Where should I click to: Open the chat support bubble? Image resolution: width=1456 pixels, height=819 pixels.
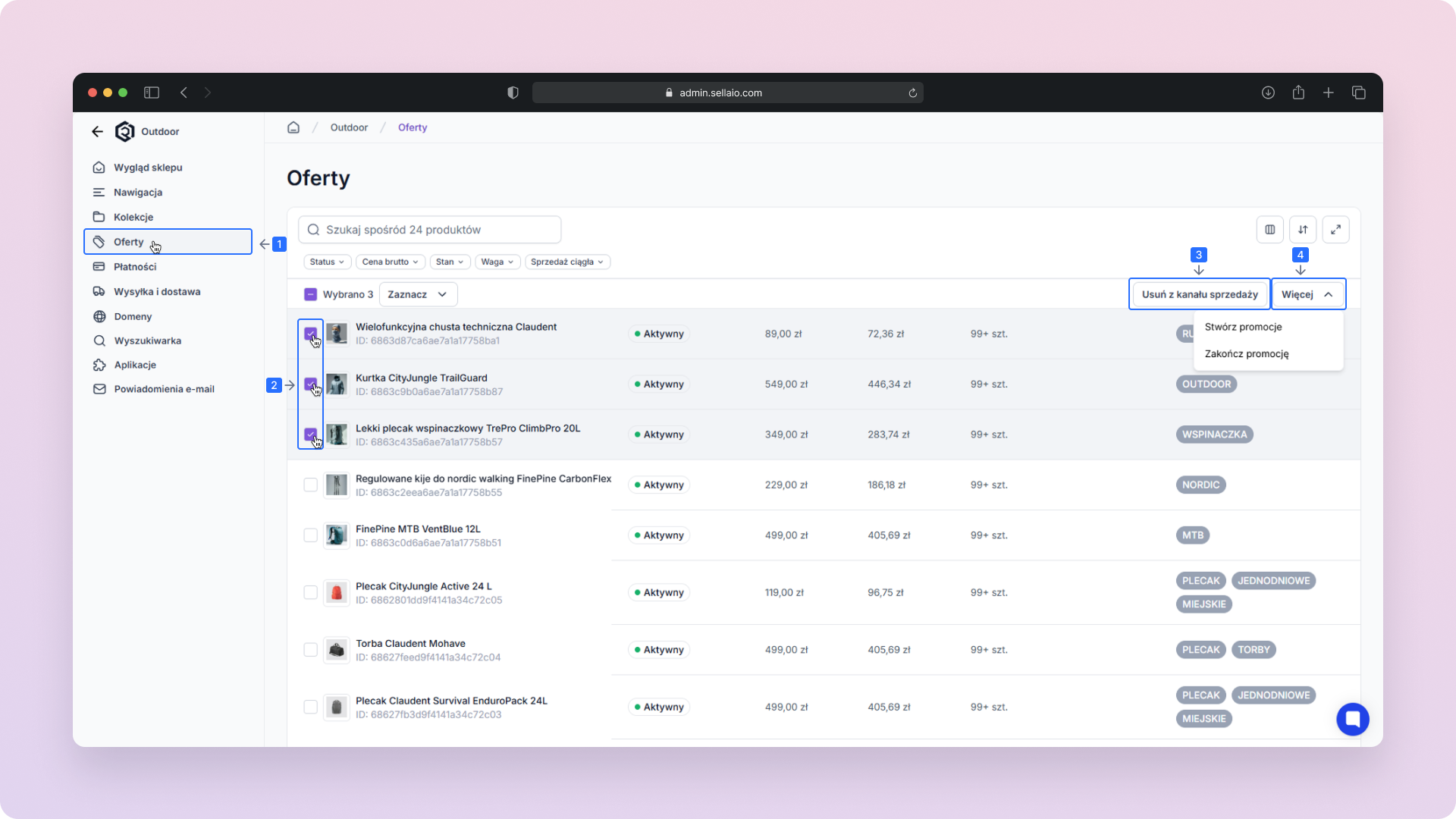[x=1352, y=719]
